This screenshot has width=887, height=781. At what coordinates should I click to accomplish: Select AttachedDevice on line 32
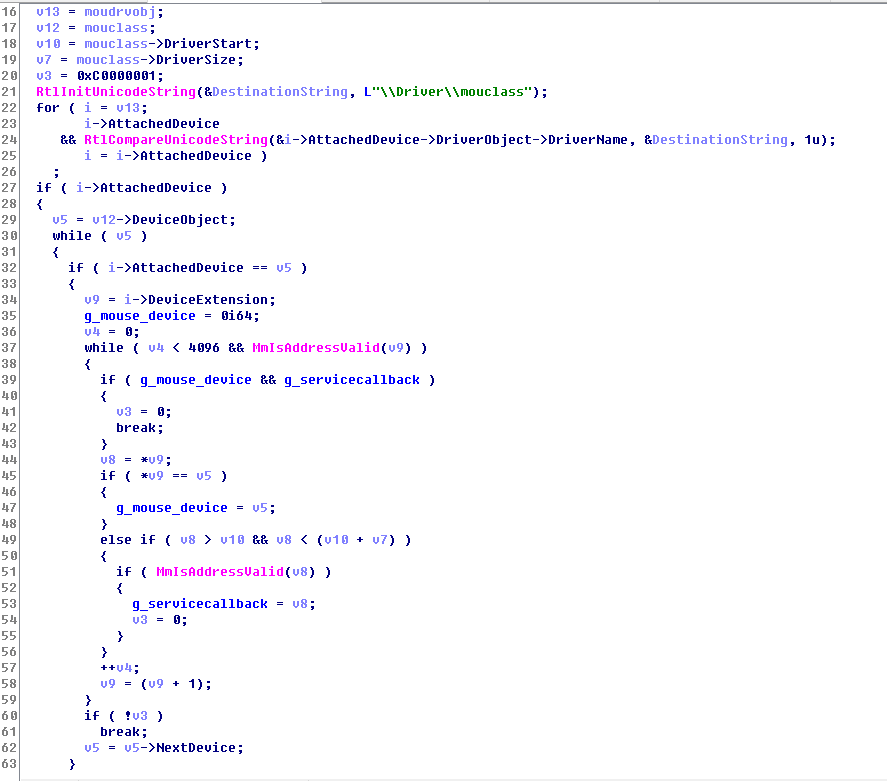pos(188,268)
